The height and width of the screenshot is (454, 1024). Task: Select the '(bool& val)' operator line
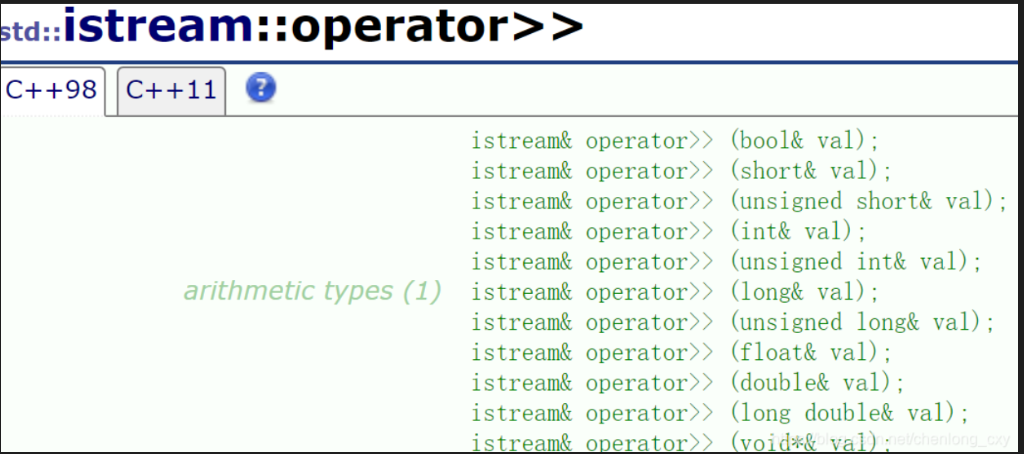[x=676, y=140]
